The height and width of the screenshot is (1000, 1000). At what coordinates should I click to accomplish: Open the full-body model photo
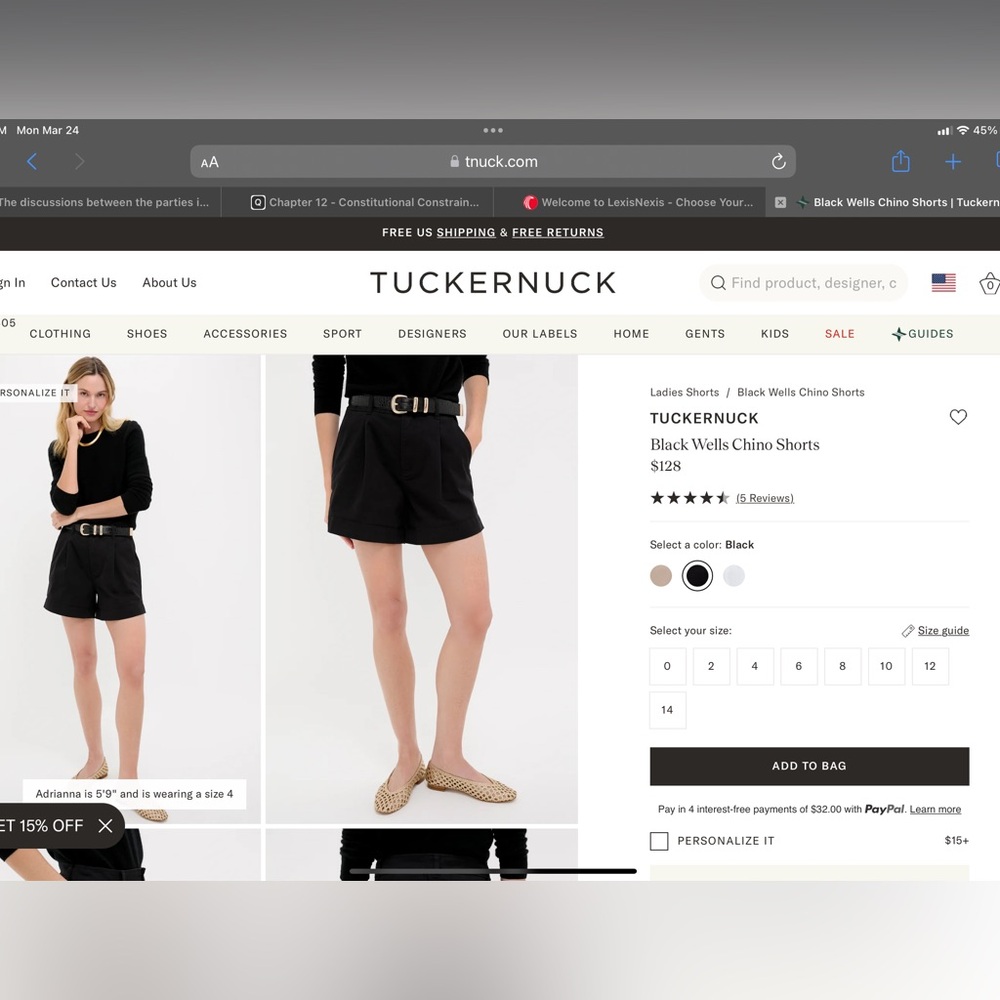130,589
